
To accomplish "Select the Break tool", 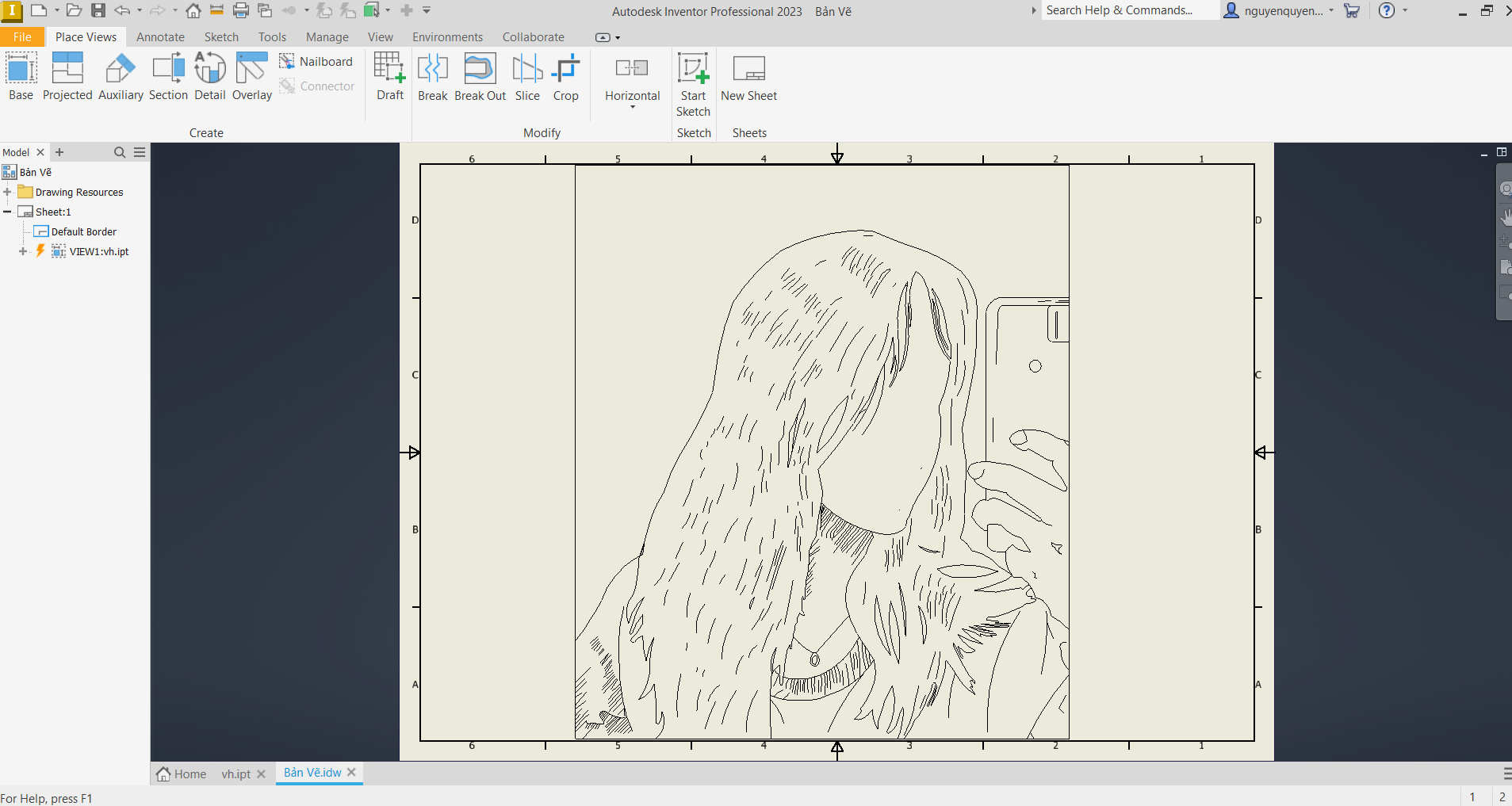I will click(x=433, y=77).
